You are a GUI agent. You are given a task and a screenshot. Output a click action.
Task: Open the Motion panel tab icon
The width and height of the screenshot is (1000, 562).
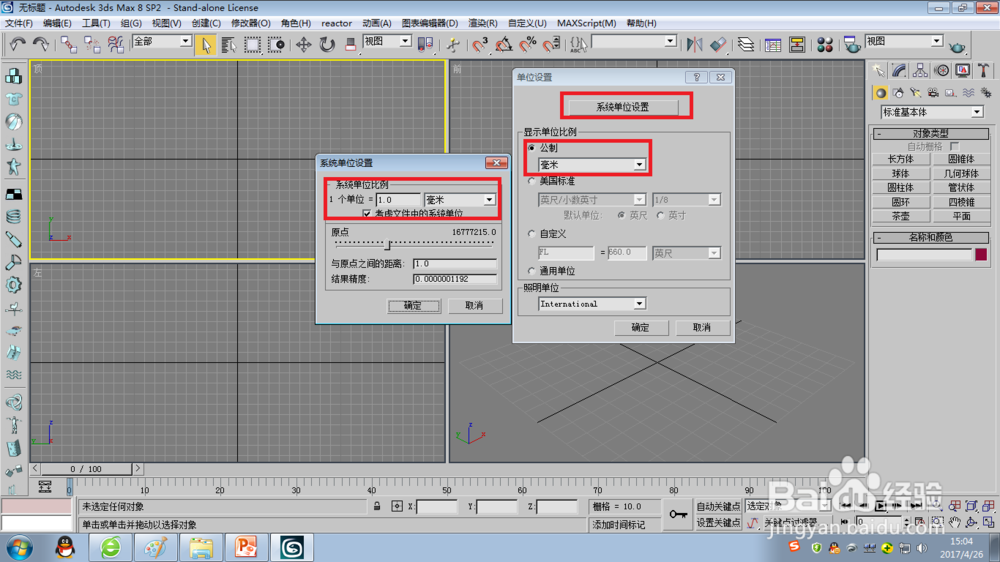pos(942,70)
